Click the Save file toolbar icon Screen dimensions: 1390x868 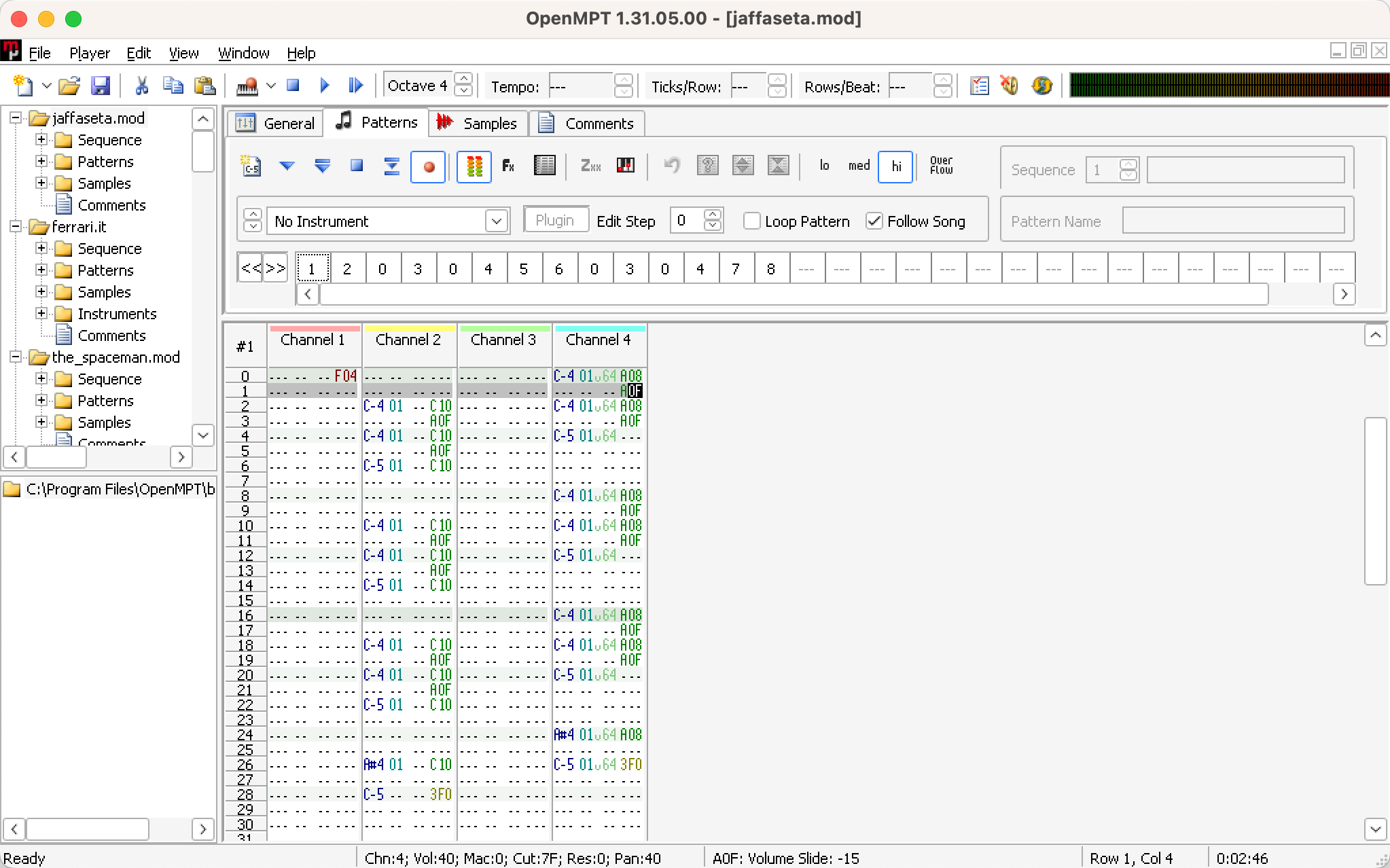(101, 86)
